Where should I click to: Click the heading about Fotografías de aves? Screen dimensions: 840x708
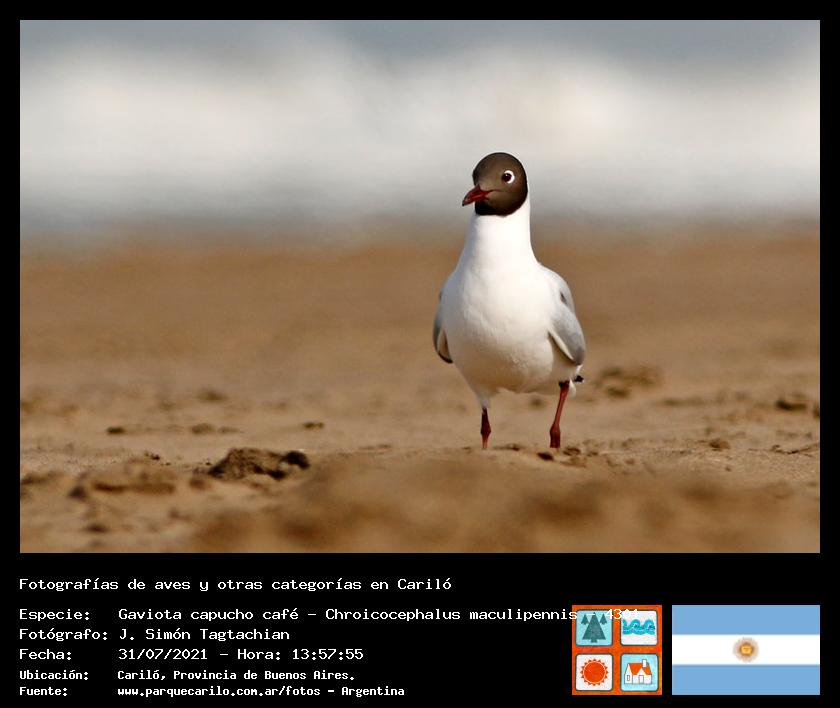pos(235,584)
